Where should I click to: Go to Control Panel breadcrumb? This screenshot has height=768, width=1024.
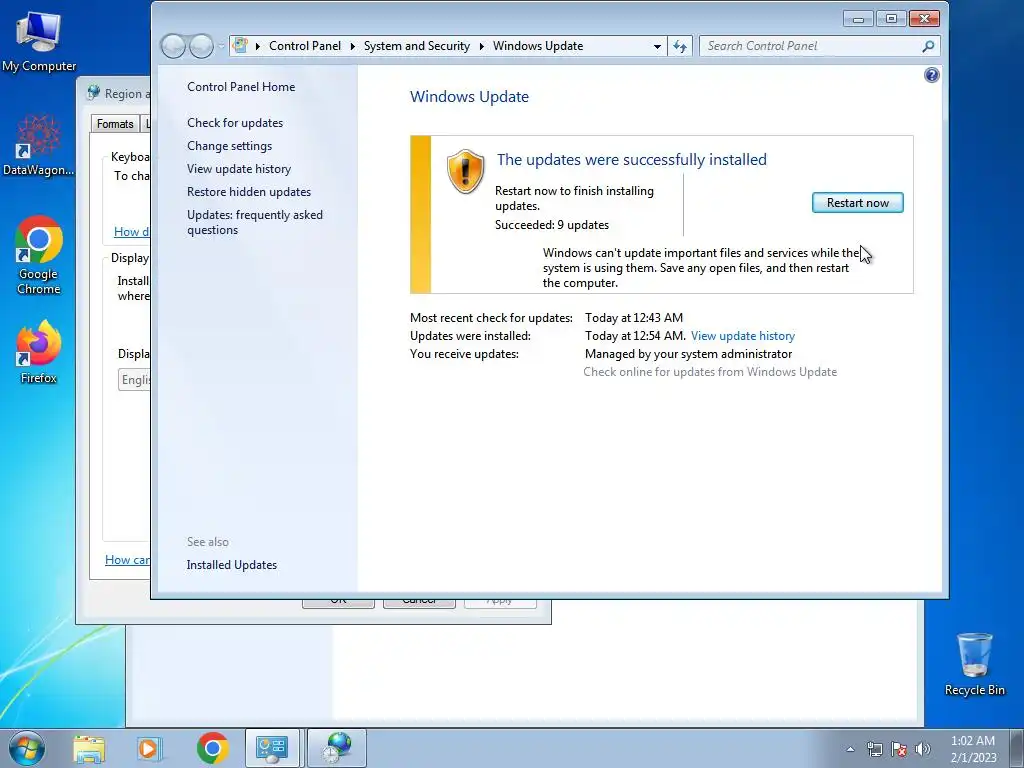point(305,46)
